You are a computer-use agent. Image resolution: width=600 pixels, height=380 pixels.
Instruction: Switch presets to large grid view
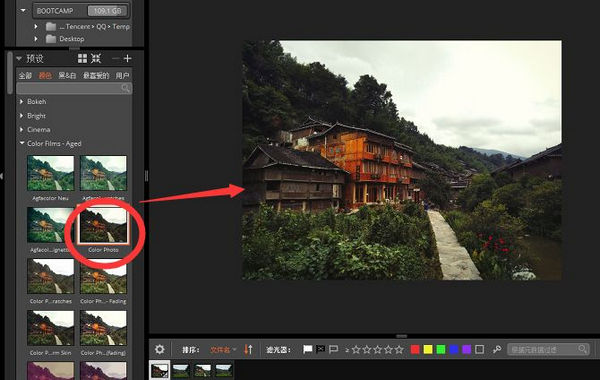pyautogui.click(x=82, y=58)
